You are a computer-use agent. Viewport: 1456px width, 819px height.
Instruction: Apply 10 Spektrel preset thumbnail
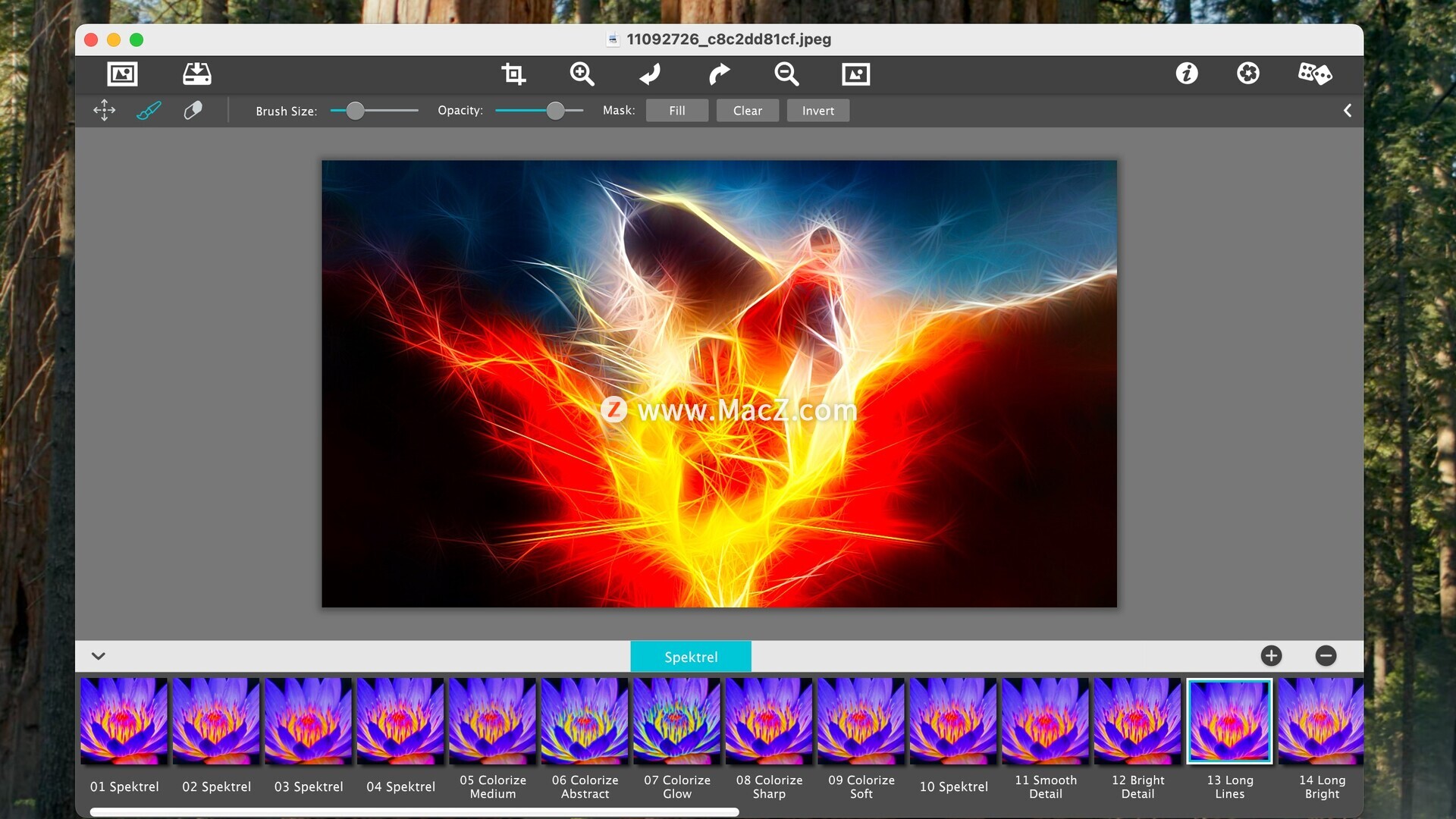[953, 720]
